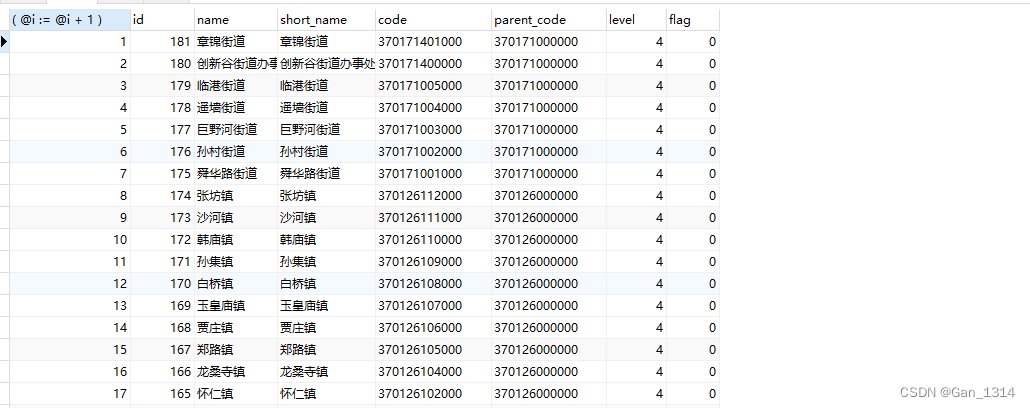The width and height of the screenshot is (1030, 408).
Task: Select code cell 370171400000
Action: (x=434, y=64)
